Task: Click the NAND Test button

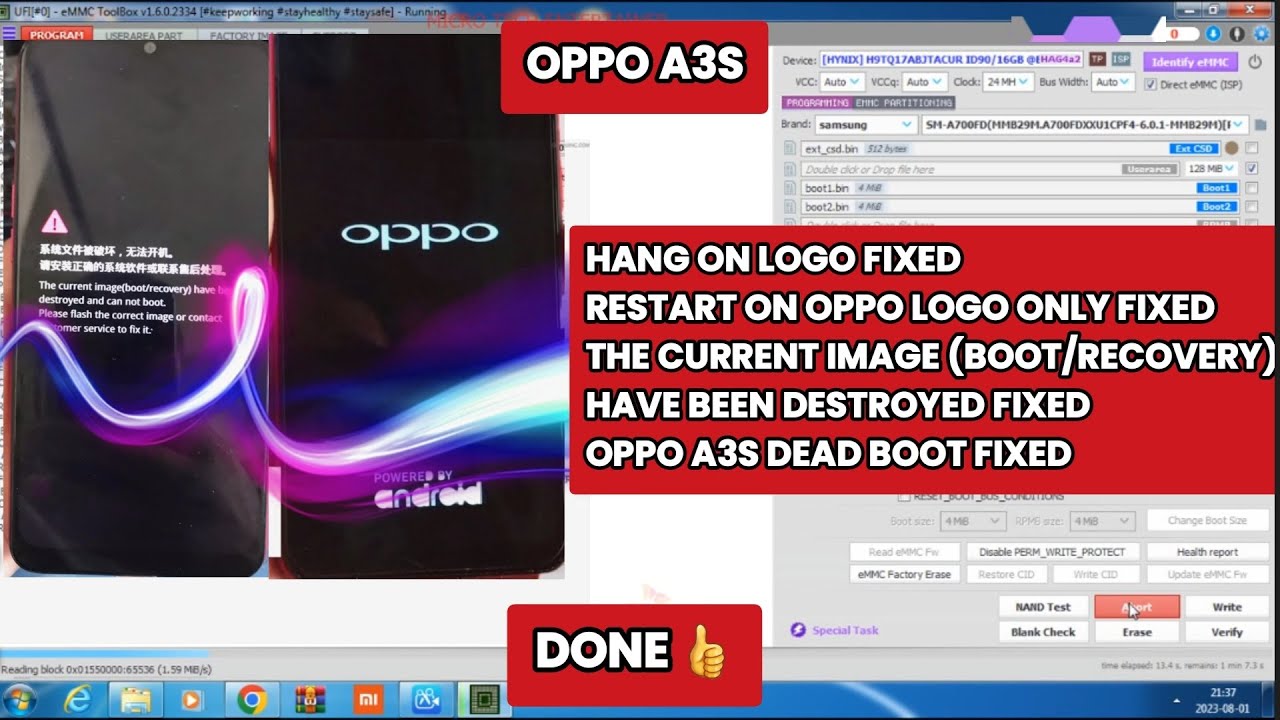Action: pos(1043,607)
